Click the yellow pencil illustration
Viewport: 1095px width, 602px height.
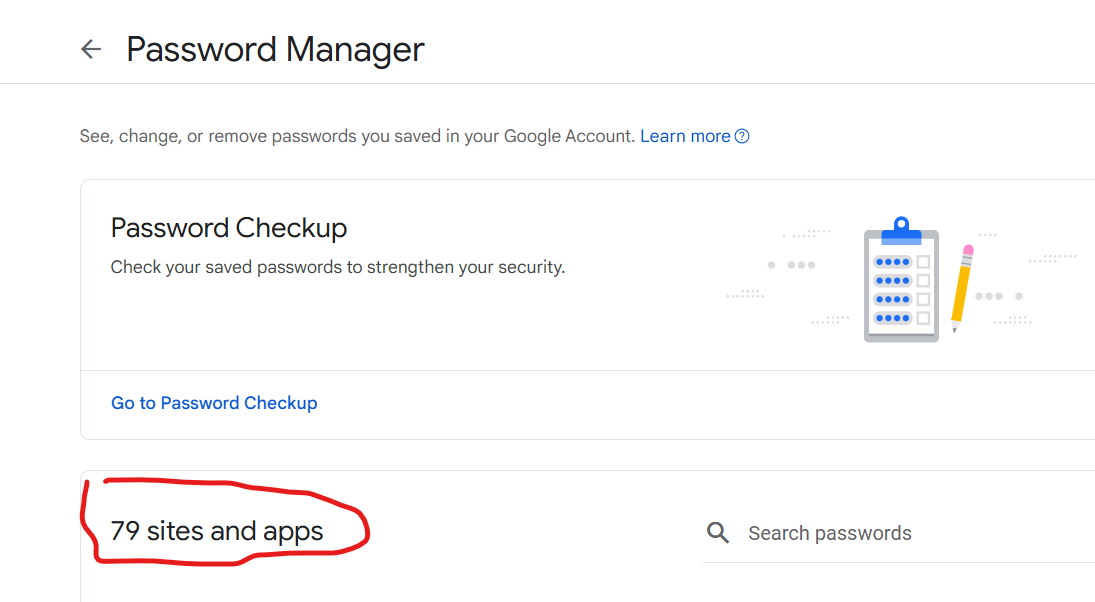(962, 288)
